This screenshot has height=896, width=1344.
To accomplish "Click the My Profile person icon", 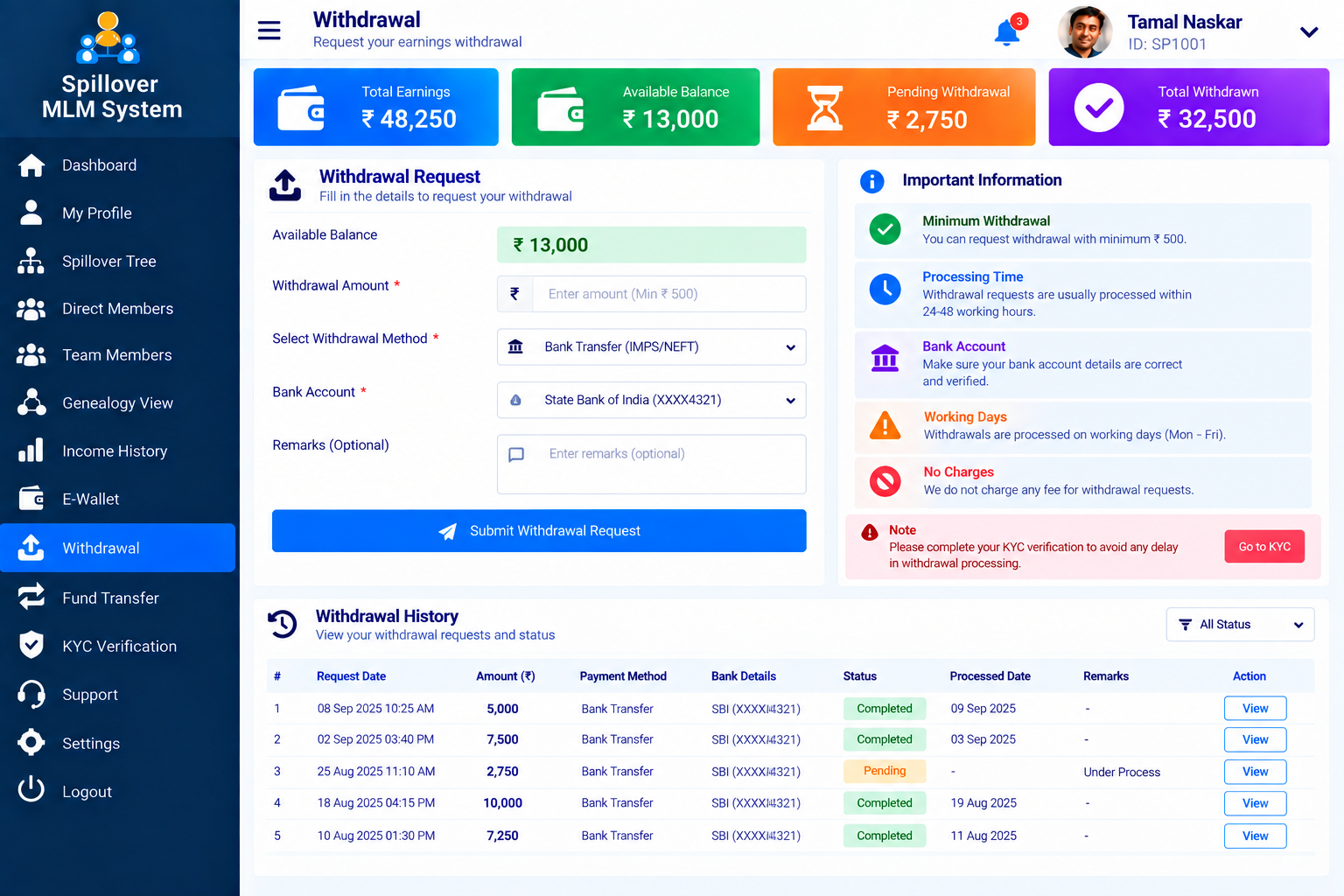I will [x=31, y=213].
